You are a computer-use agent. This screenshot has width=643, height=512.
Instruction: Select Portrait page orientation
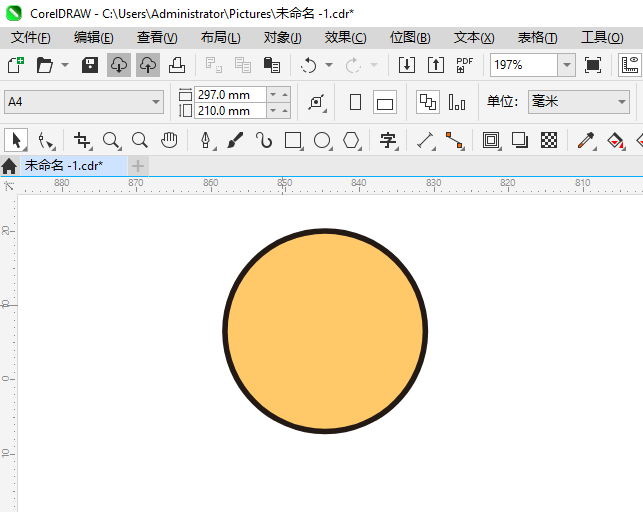click(356, 102)
